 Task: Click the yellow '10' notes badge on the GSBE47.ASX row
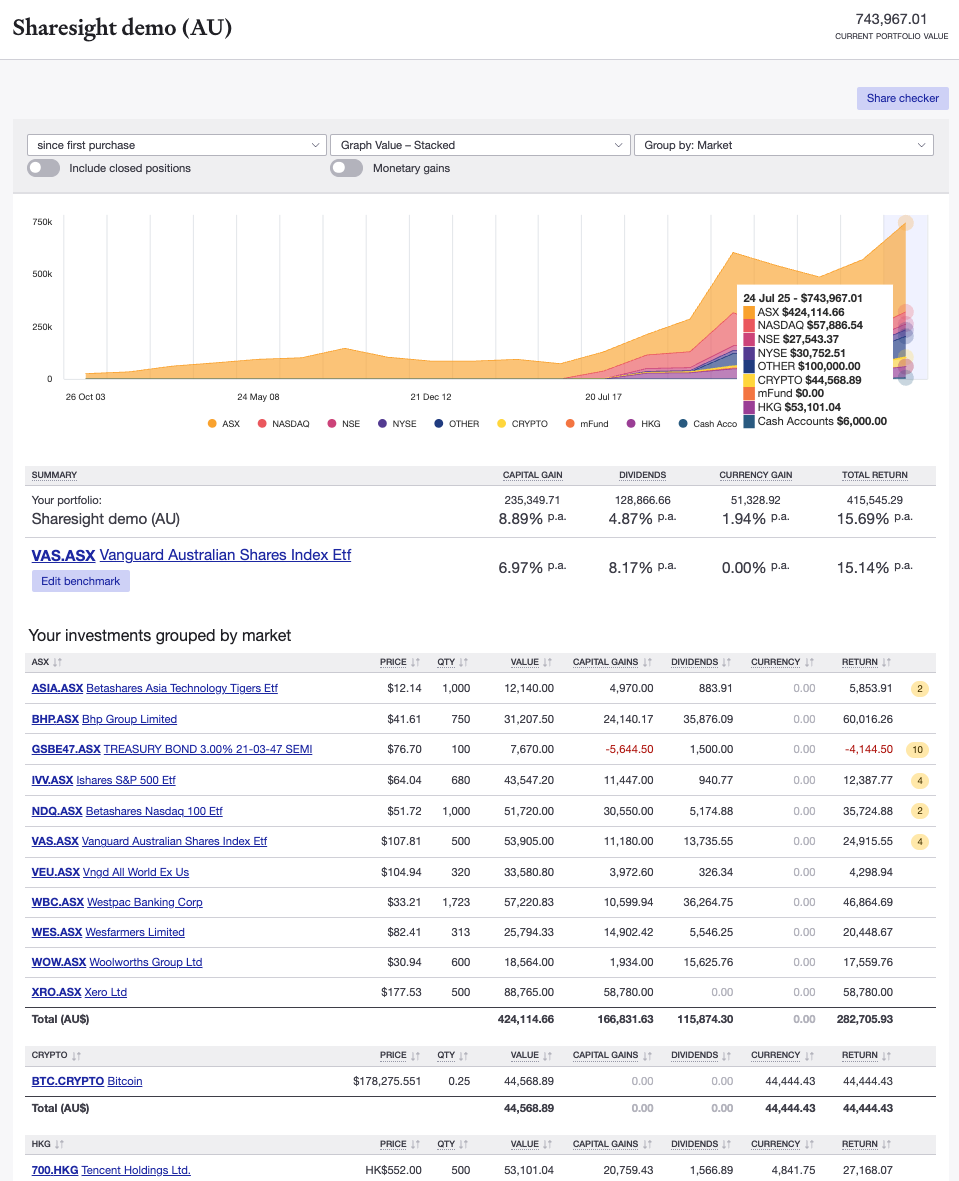pyautogui.click(x=918, y=749)
